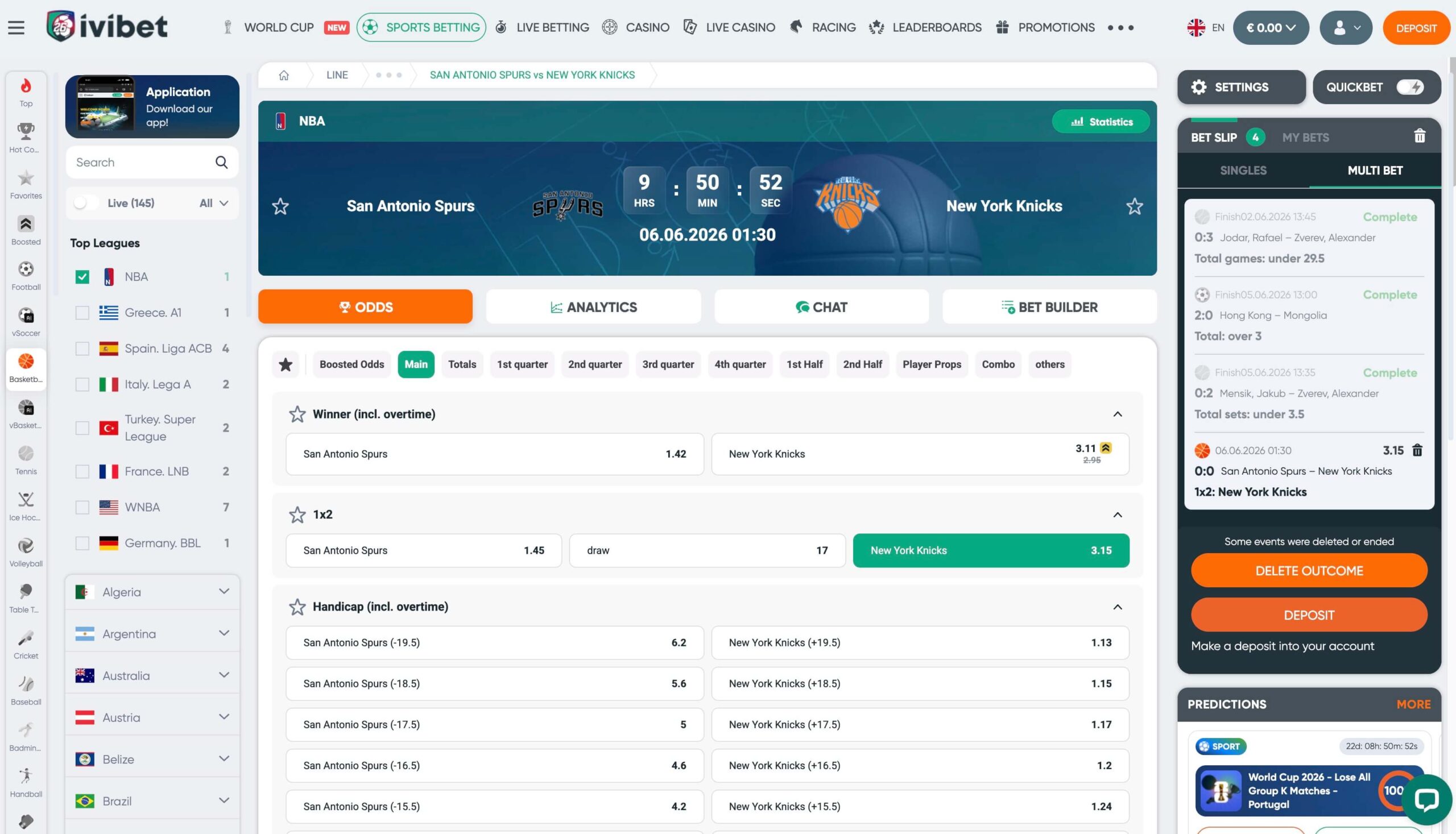Click into the Search input field
Viewport: 1456px width, 834px height.
[152, 163]
